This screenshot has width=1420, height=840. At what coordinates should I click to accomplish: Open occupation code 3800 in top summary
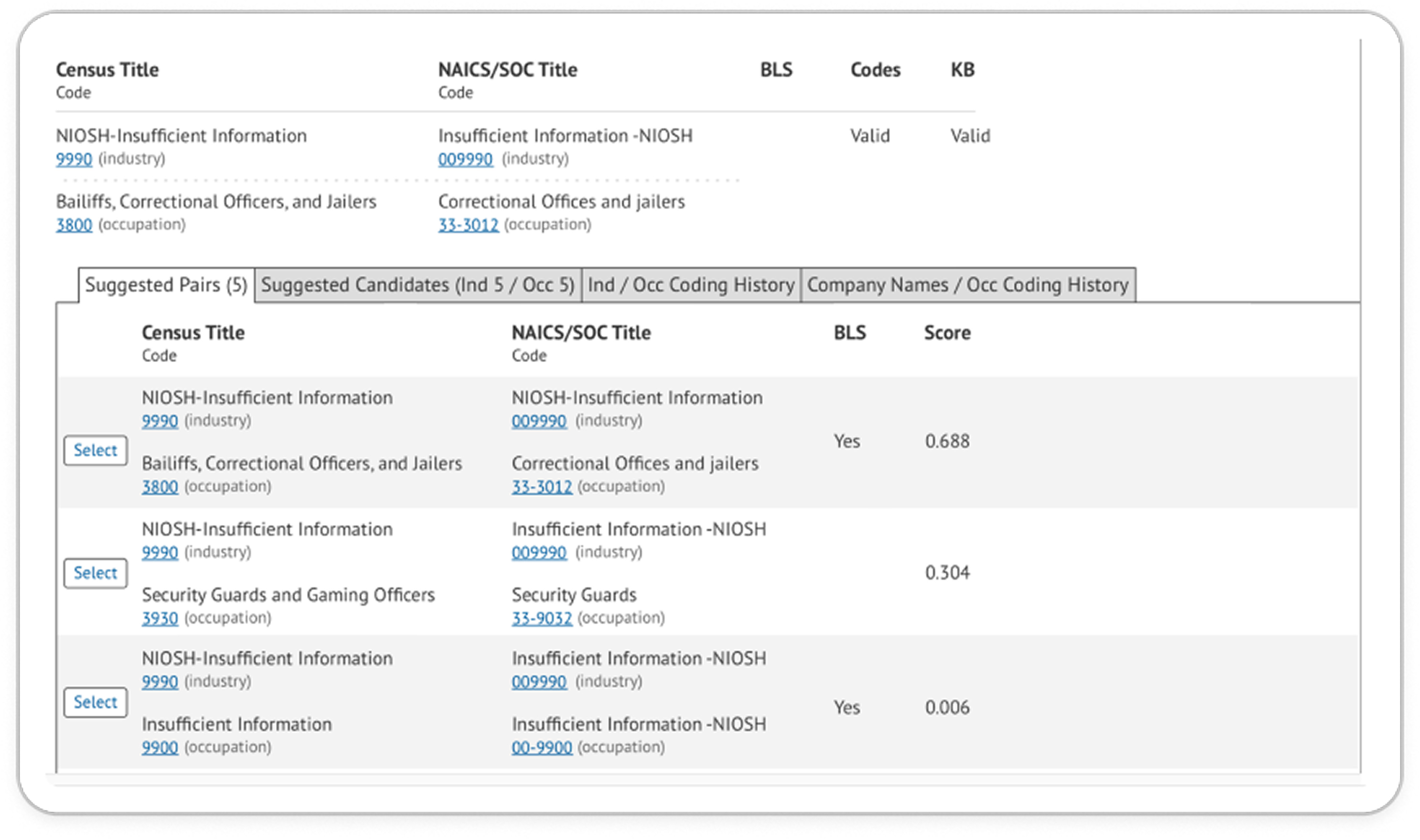coord(74,225)
